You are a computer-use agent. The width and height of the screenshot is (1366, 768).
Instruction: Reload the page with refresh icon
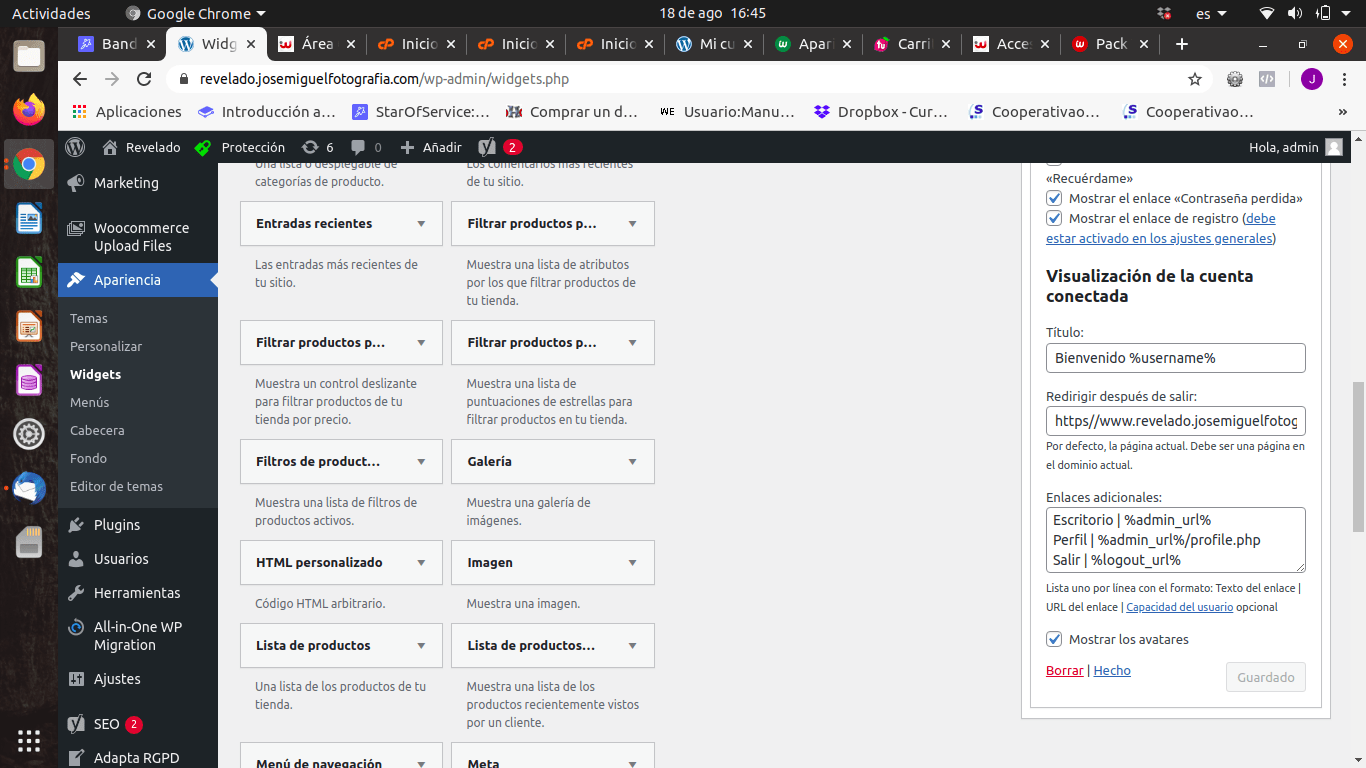[145, 79]
